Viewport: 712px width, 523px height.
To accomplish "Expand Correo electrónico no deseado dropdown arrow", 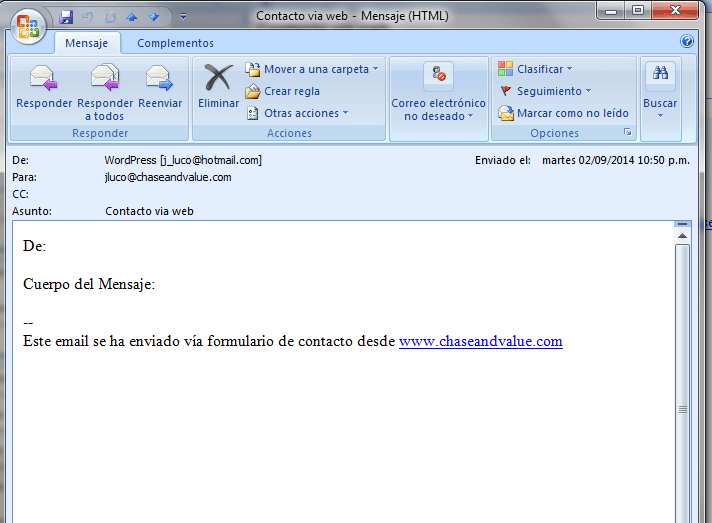I will click(471, 116).
